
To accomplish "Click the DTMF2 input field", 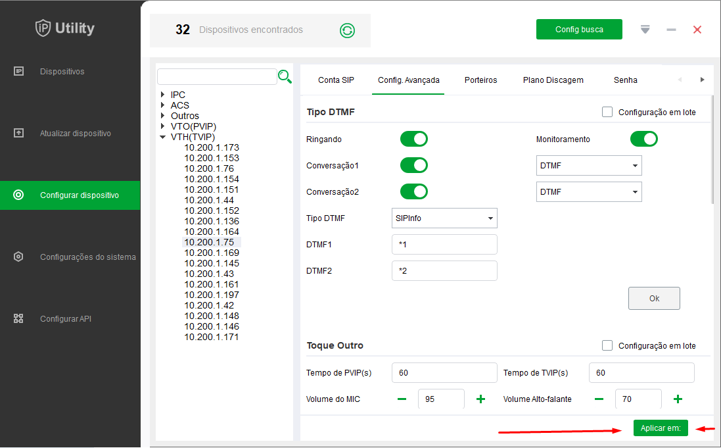I will pos(444,271).
